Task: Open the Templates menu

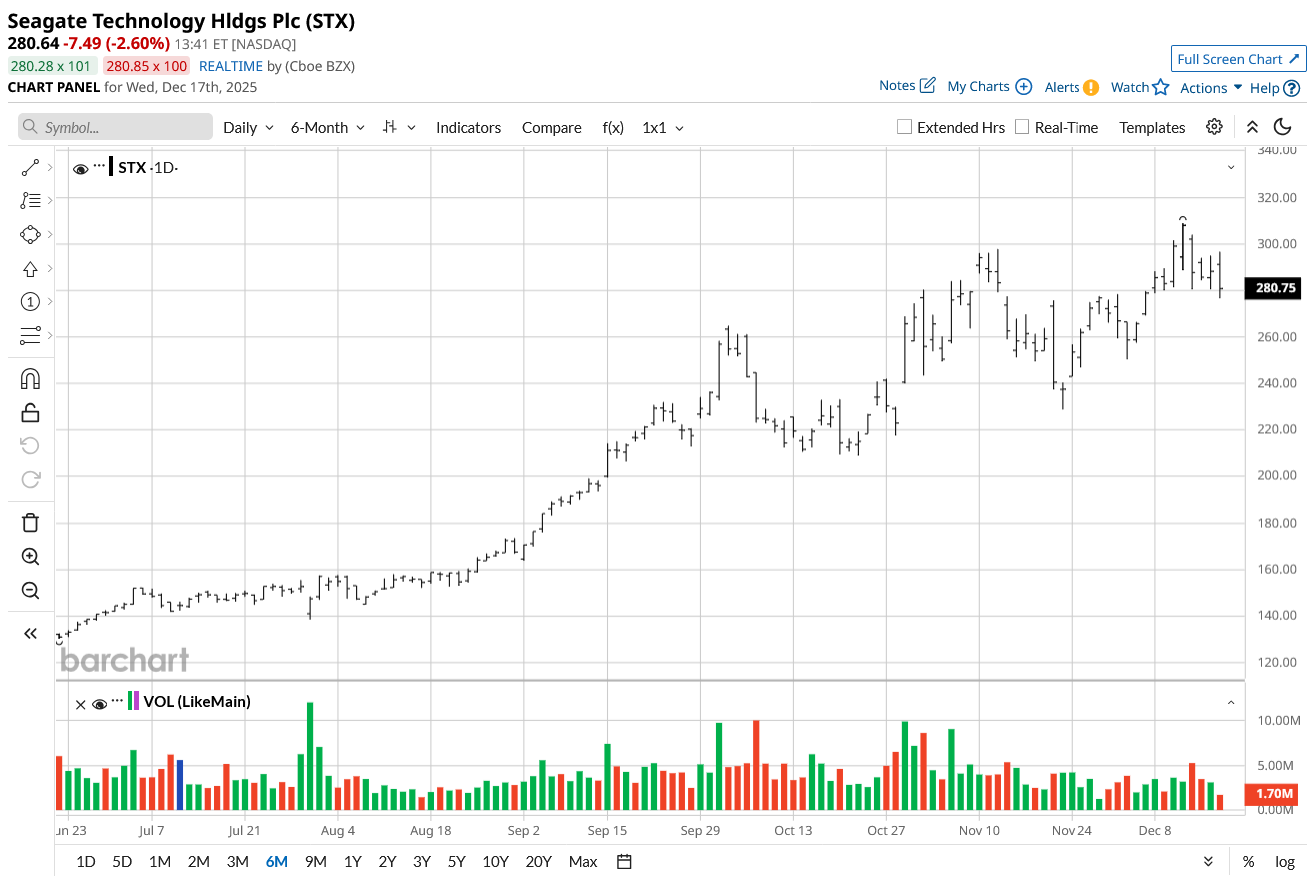Action: 1152,128
